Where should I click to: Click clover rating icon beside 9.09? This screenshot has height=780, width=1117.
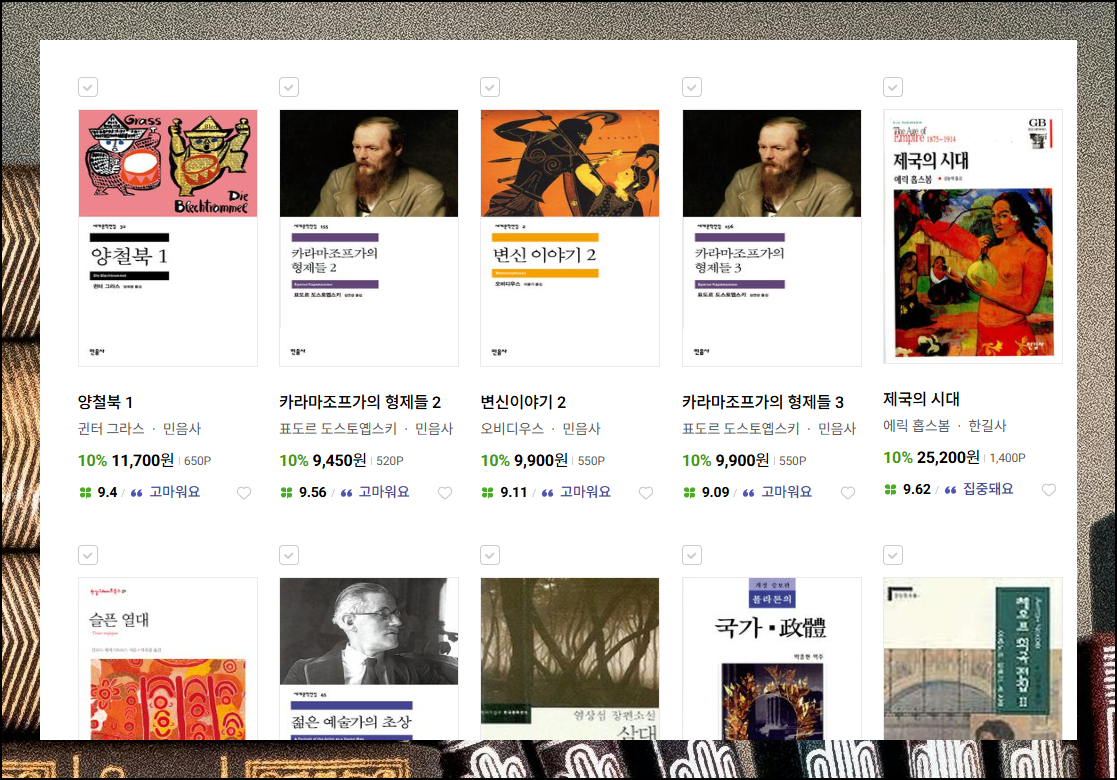pos(690,492)
